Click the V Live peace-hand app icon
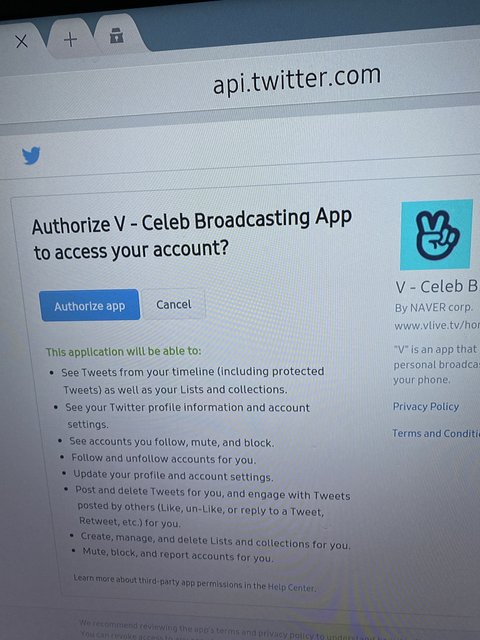The height and width of the screenshot is (640, 480). 436,234
